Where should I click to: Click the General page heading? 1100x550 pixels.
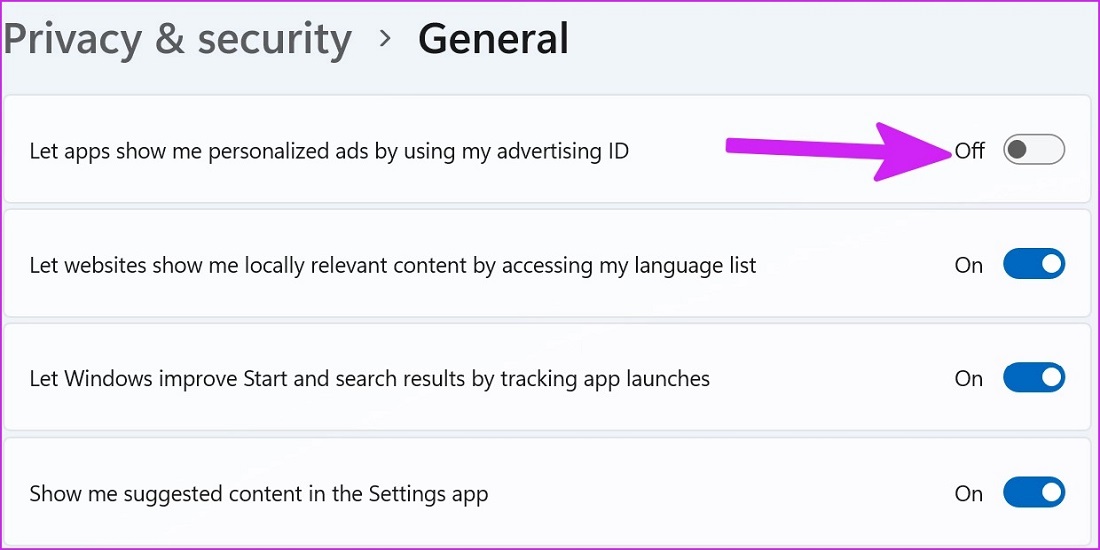point(493,40)
